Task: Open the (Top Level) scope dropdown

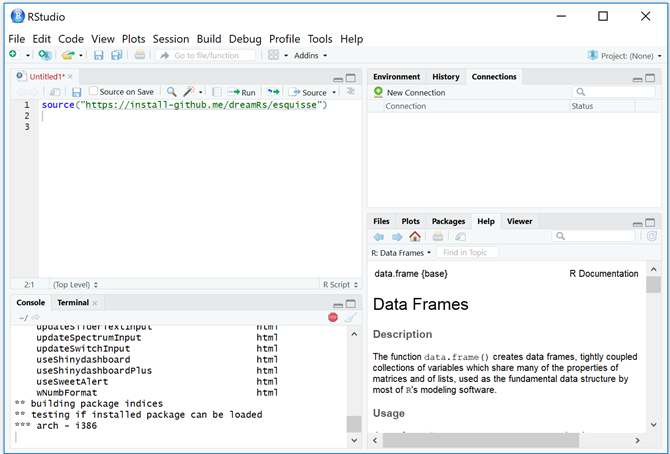Action: 76,284
